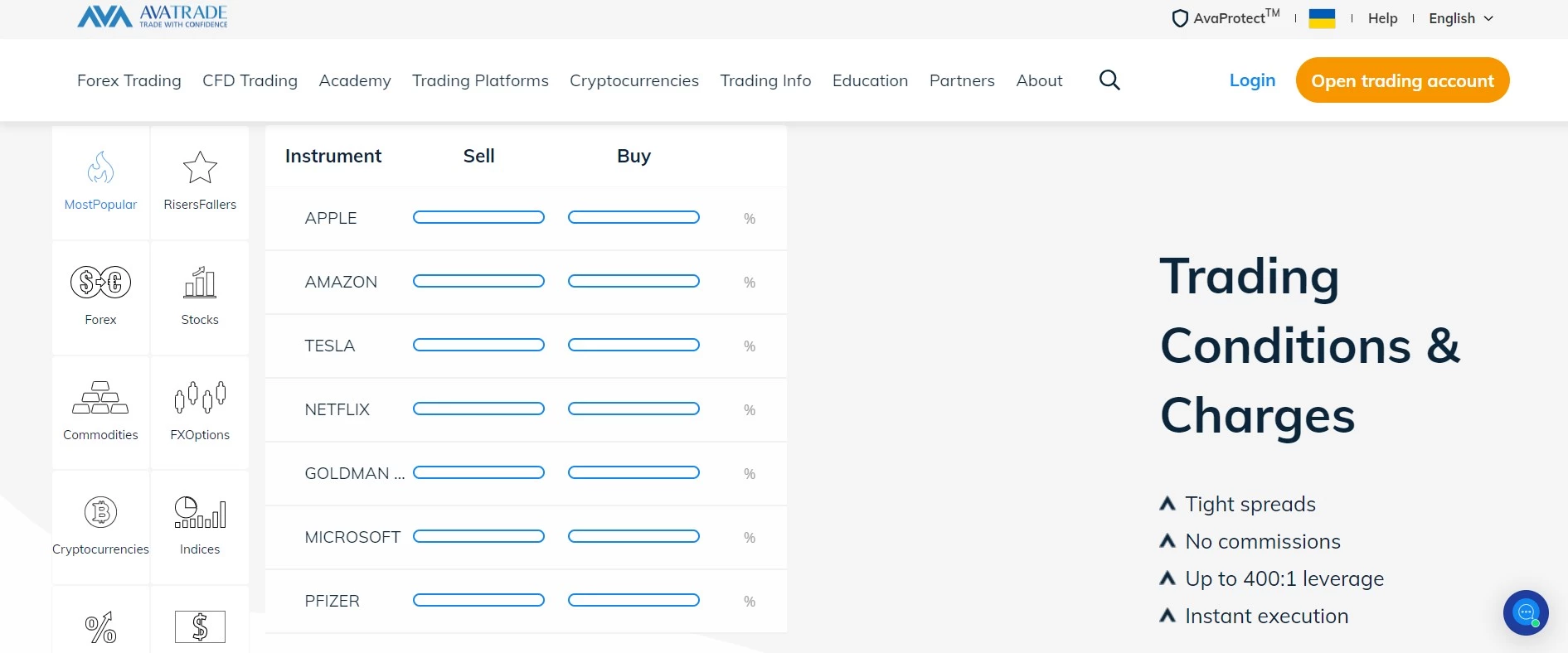The height and width of the screenshot is (653, 1568).
Task: Click PFIZER sell price bar
Action: point(478,600)
